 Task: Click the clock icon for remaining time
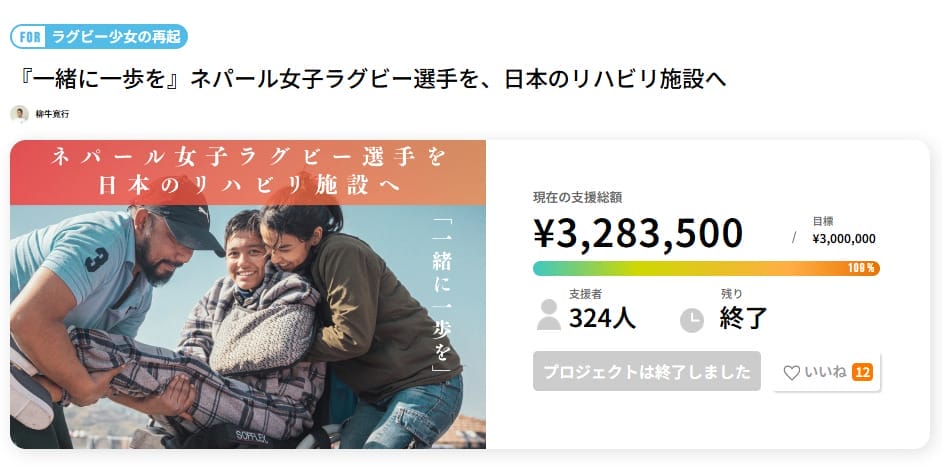(691, 320)
